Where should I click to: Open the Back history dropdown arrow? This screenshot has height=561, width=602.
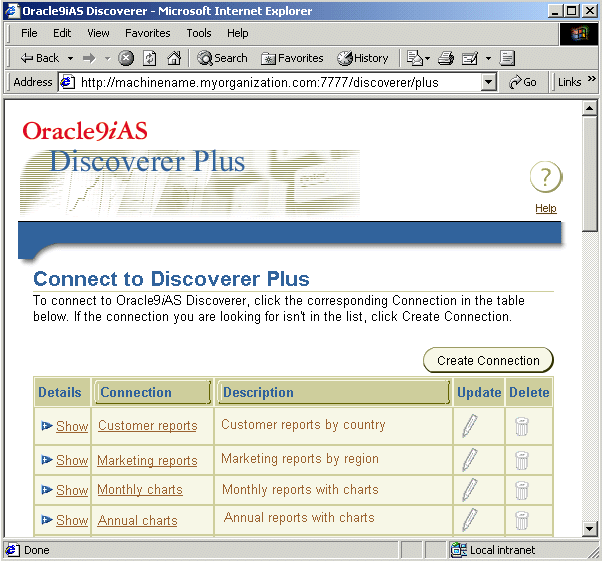[x=70, y=58]
